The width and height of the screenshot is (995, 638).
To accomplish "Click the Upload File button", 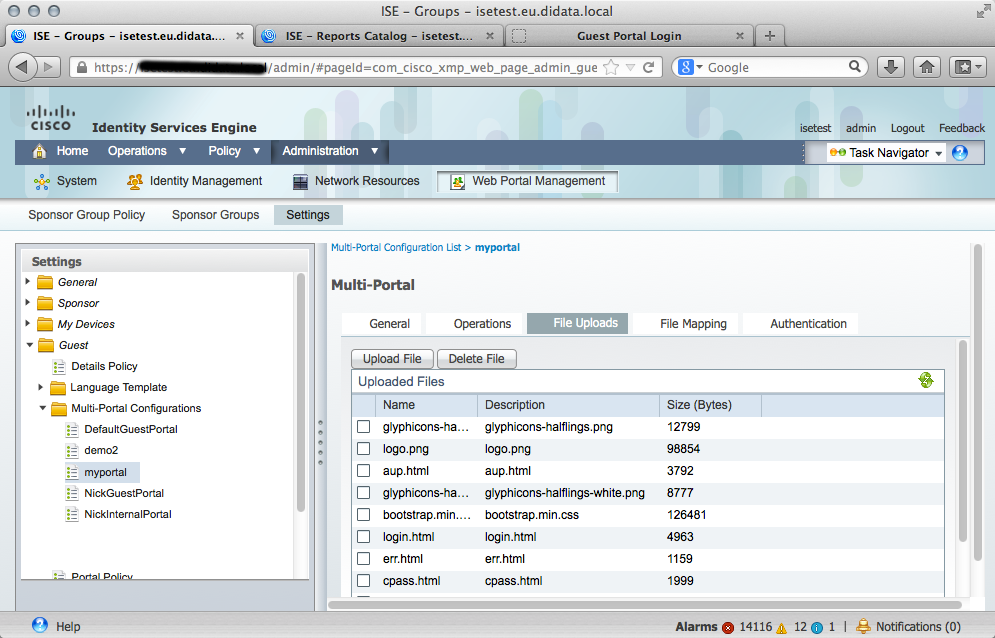I will coord(392,359).
